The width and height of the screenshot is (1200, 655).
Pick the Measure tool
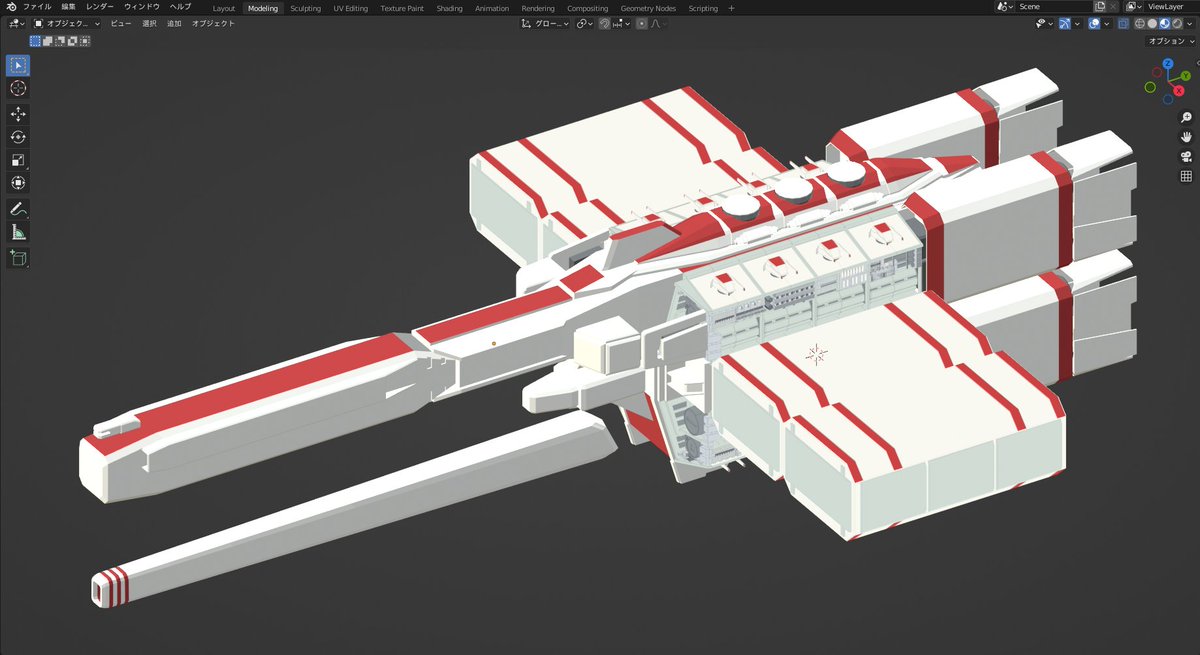click(x=18, y=232)
